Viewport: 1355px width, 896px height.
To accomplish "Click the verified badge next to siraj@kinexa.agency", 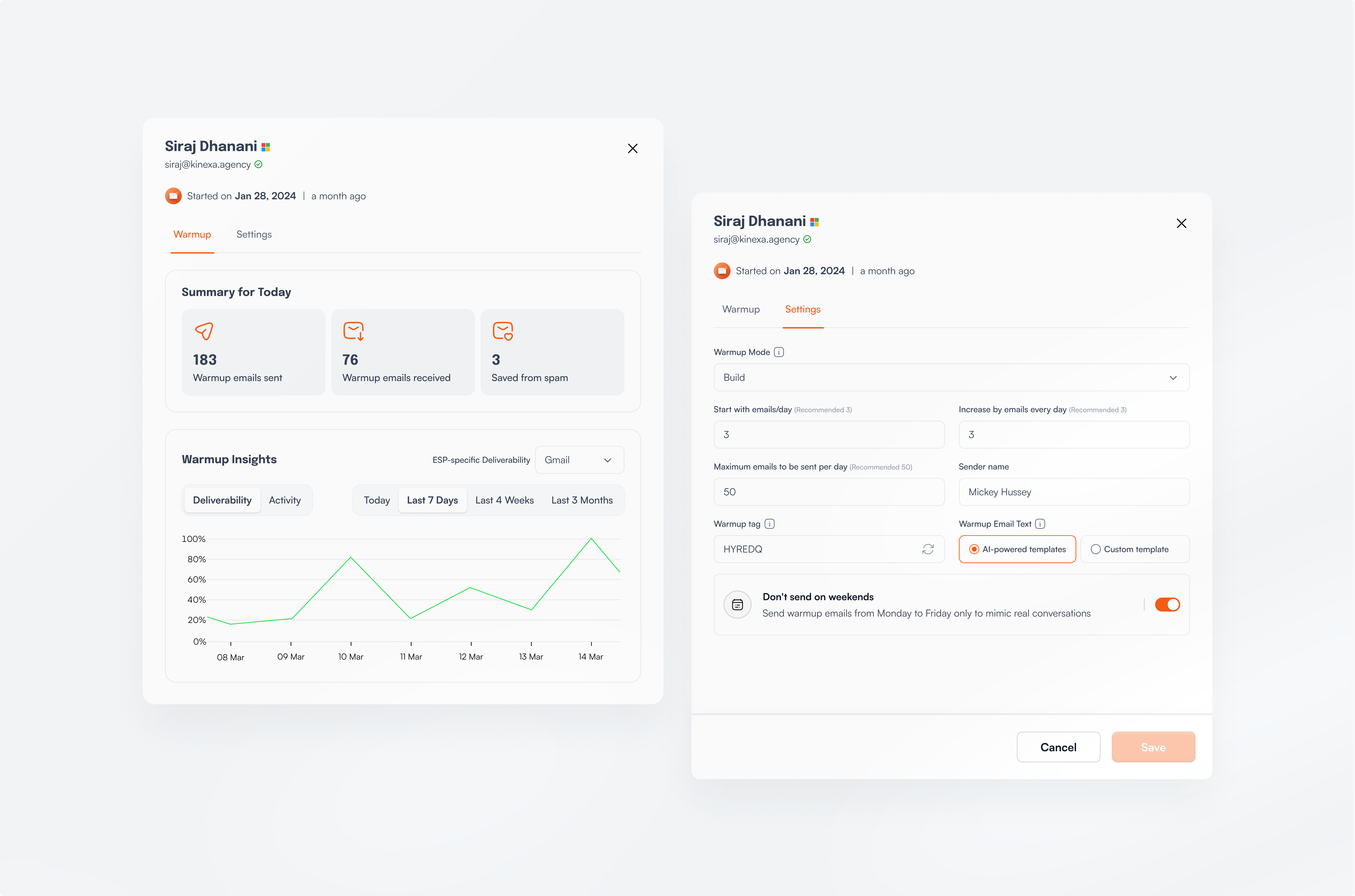I will (258, 165).
